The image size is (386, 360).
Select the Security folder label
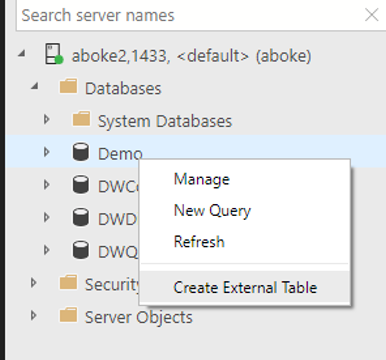pos(112,285)
